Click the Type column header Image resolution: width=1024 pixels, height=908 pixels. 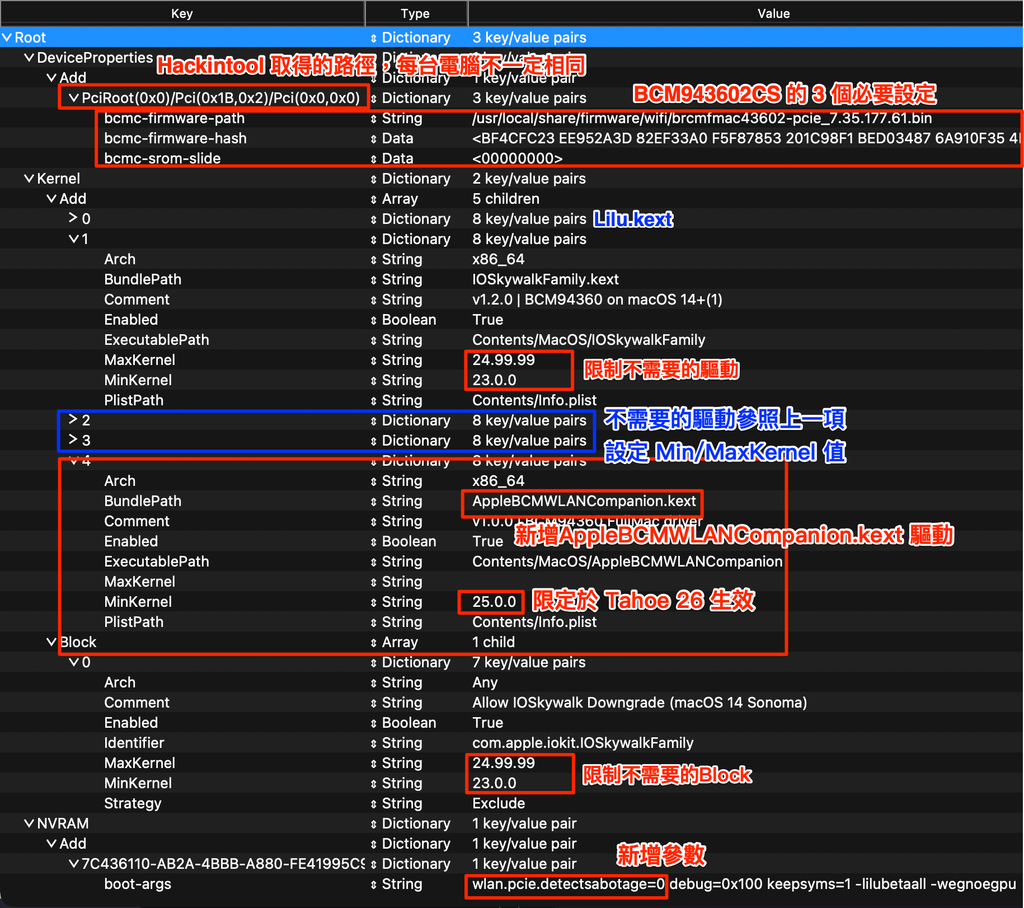pyautogui.click(x=415, y=13)
